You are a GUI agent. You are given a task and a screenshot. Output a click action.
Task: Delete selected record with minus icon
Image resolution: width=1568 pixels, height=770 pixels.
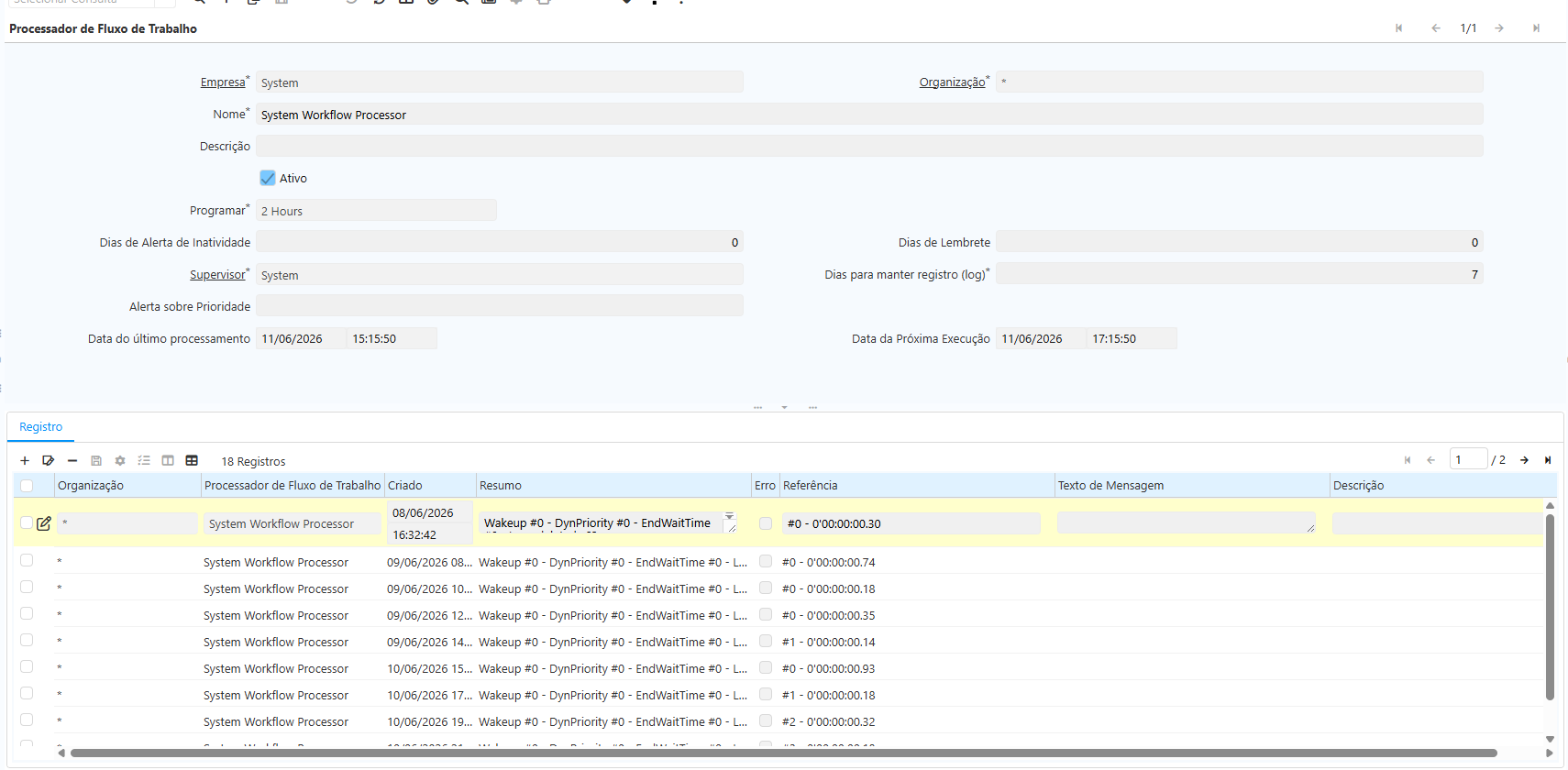pyautogui.click(x=72, y=461)
